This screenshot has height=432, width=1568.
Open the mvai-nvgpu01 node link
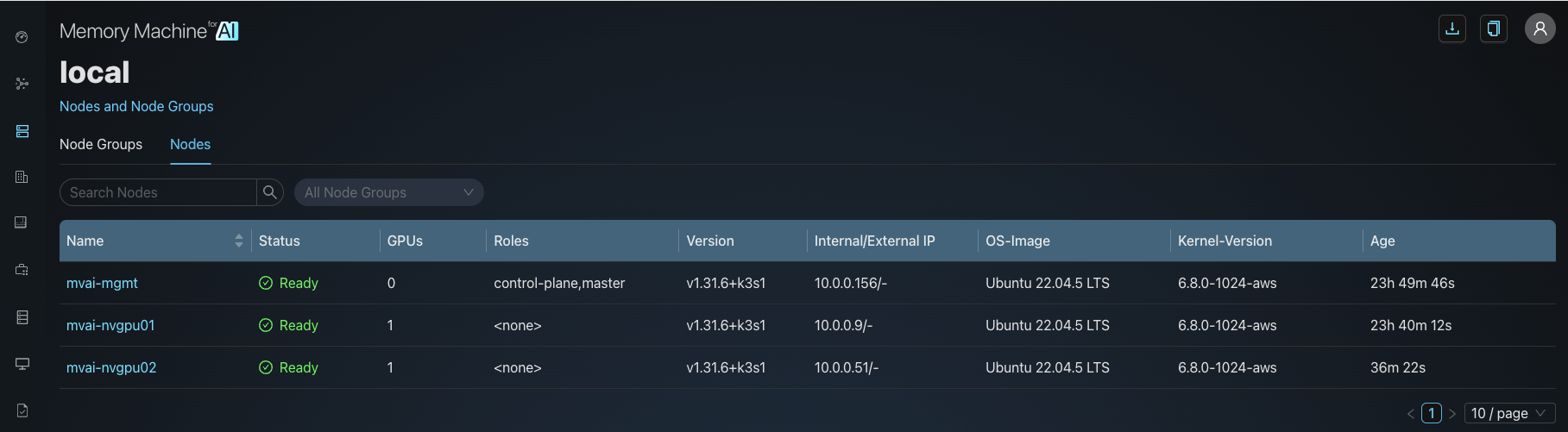click(110, 325)
